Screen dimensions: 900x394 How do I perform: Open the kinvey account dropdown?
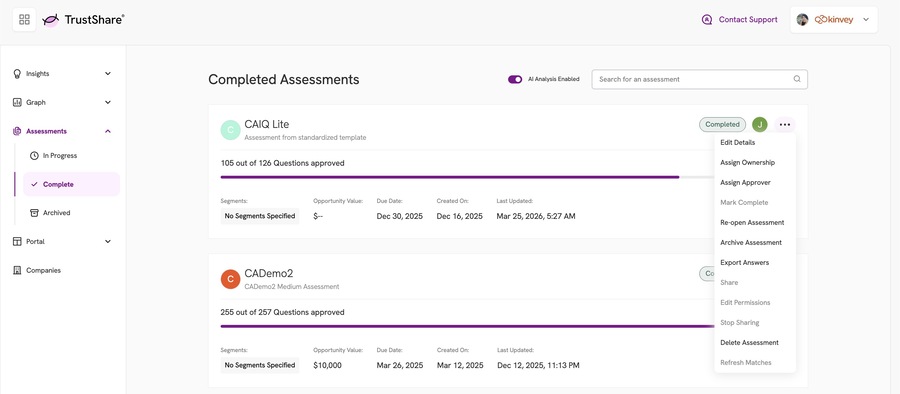click(x=834, y=20)
